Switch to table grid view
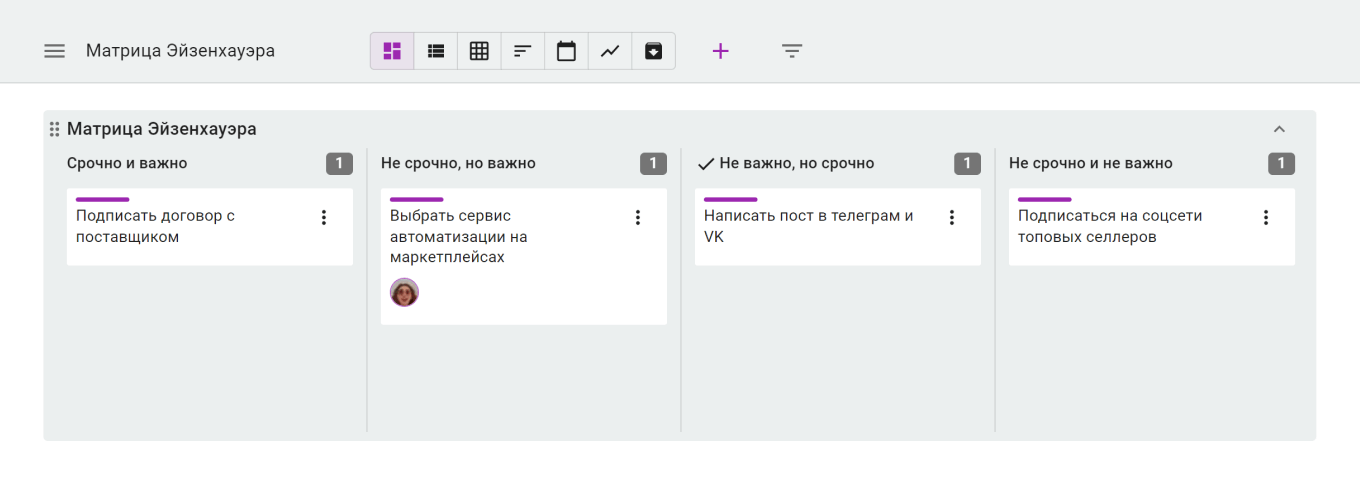Image resolution: width=1360 pixels, height=495 pixels. pos(479,51)
